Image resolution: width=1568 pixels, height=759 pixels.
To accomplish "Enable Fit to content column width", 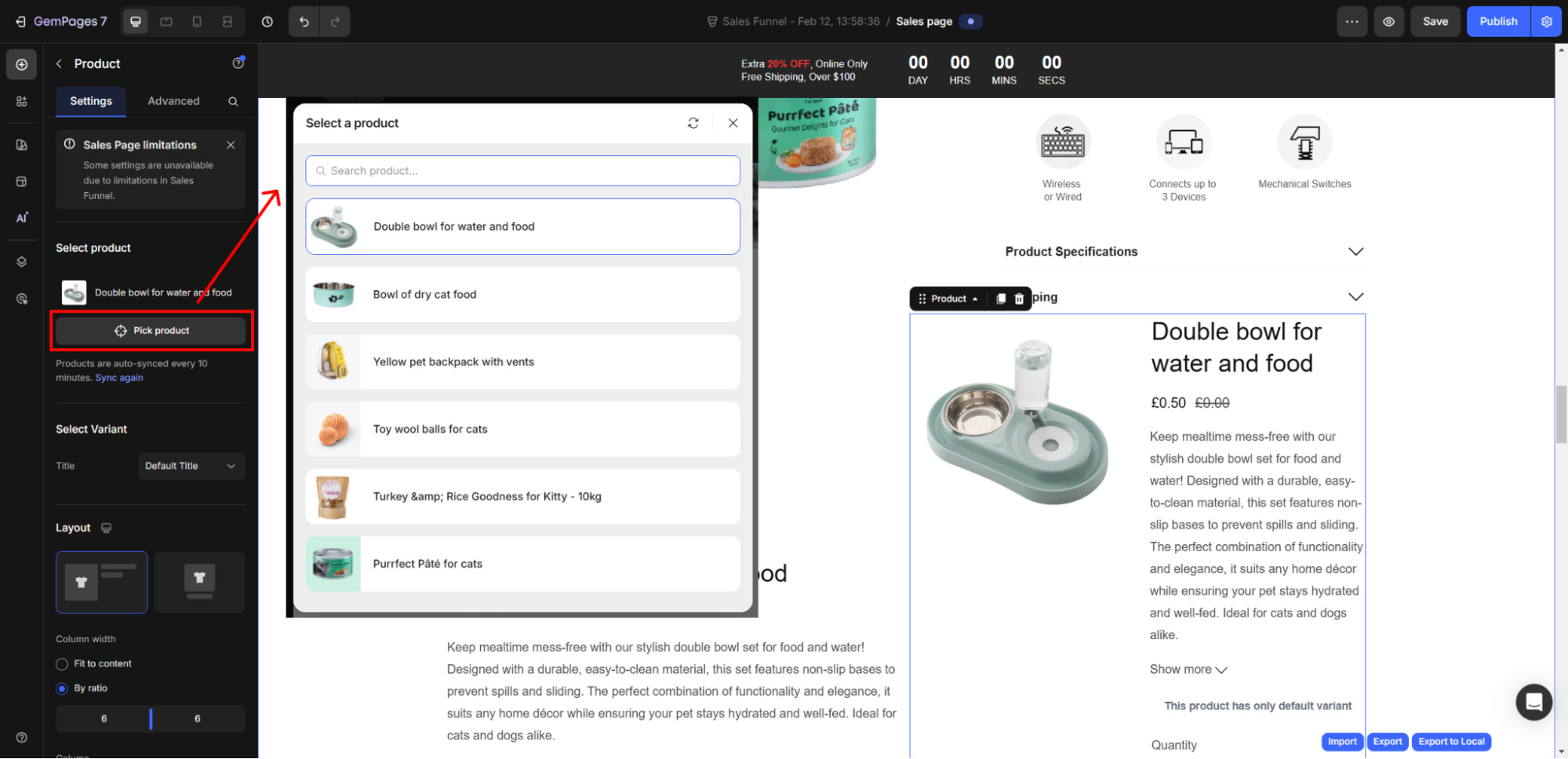I will pyautogui.click(x=62, y=663).
